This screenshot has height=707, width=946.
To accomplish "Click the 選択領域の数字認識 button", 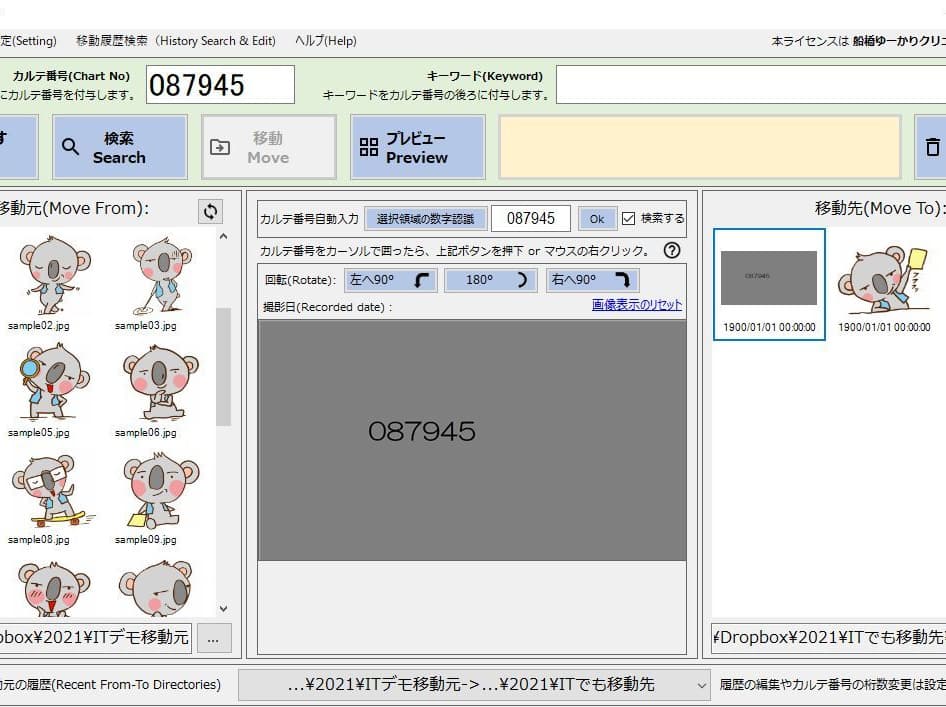I will 425,218.
